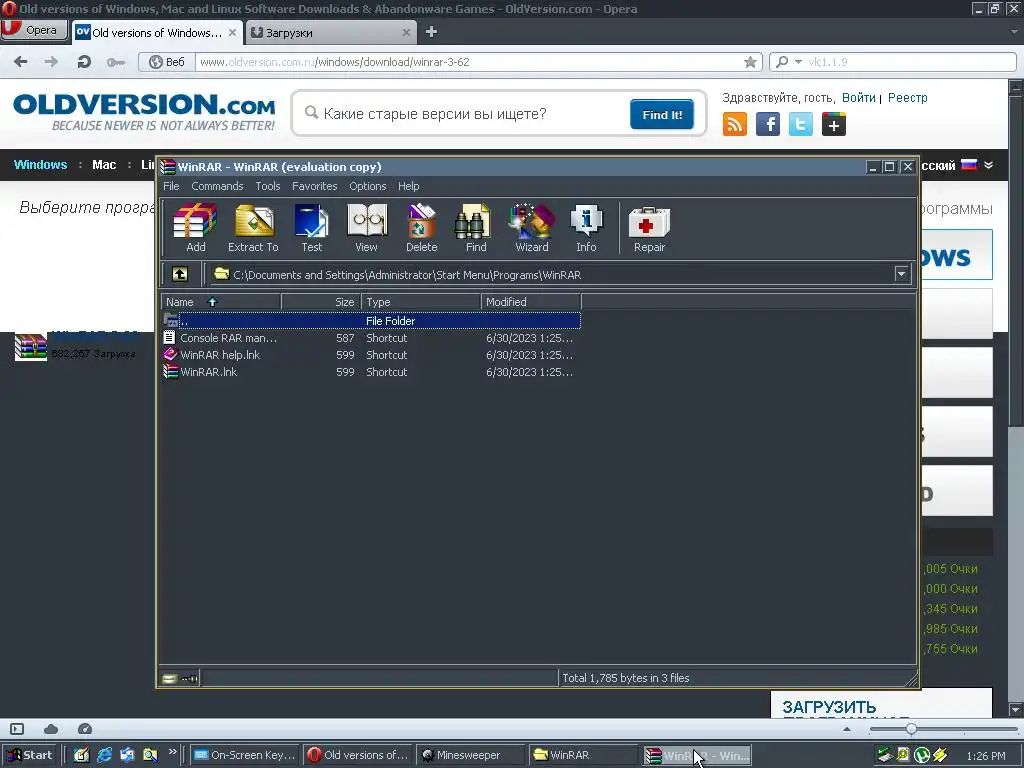The height and width of the screenshot is (768, 1024).
Task: Sort file list by Size column
Action: click(x=321, y=302)
